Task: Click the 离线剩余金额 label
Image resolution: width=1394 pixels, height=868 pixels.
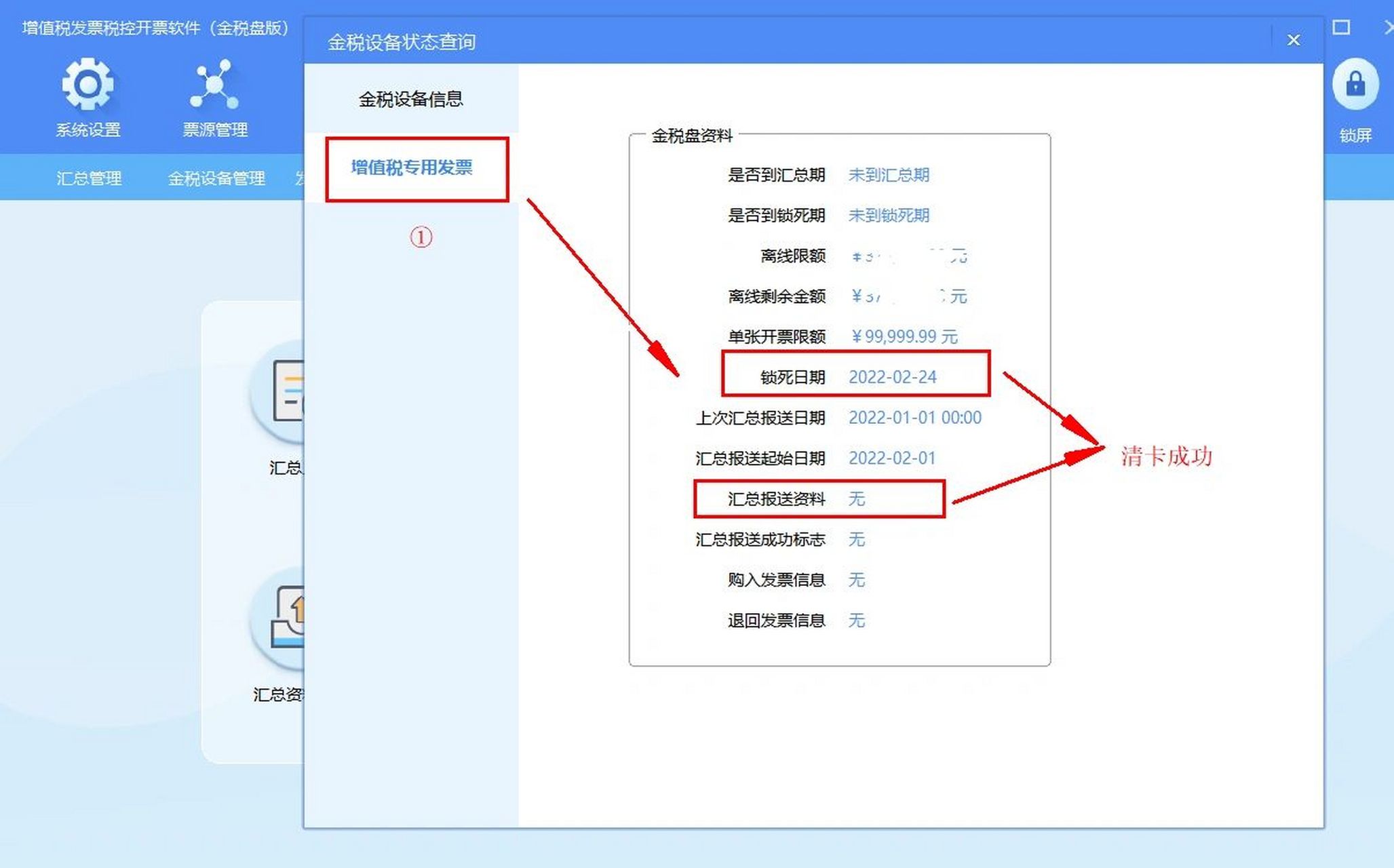Action: click(777, 296)
